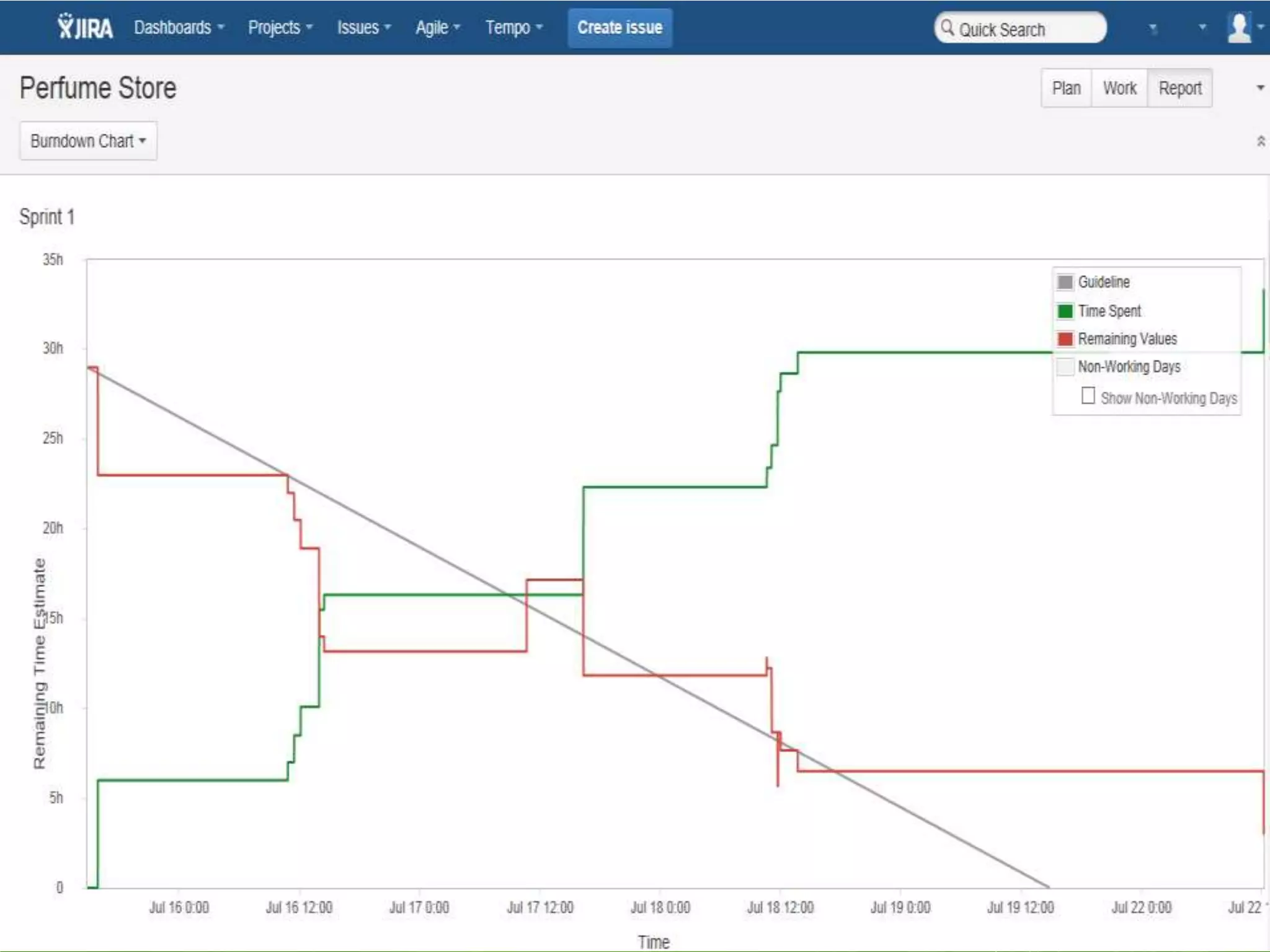Open board options arrow beside Report
Image resolution: width=1270 pixels, height=952 pixels.
coord(1260,88)
